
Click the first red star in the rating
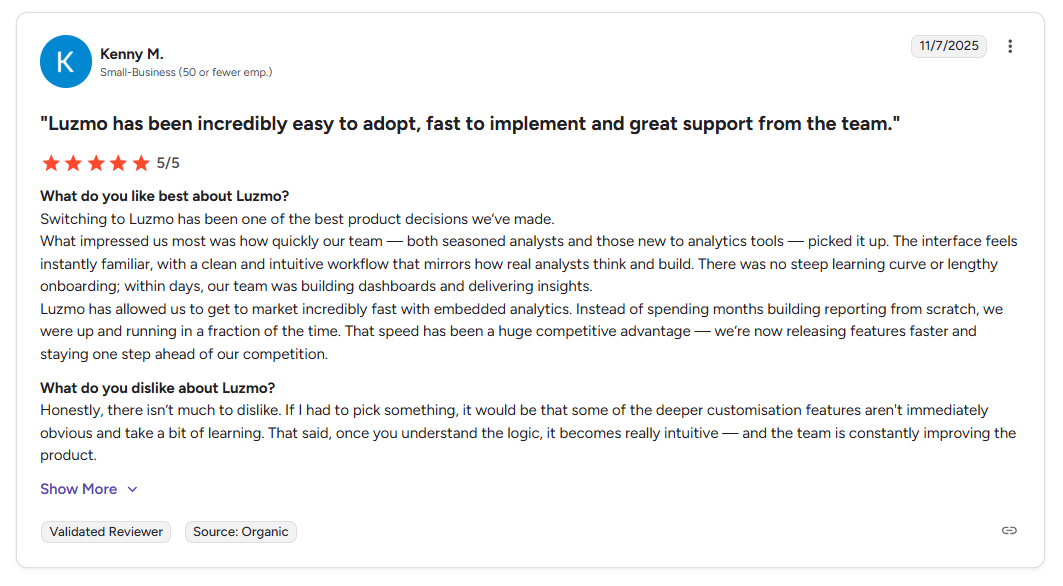coord(51,162)
